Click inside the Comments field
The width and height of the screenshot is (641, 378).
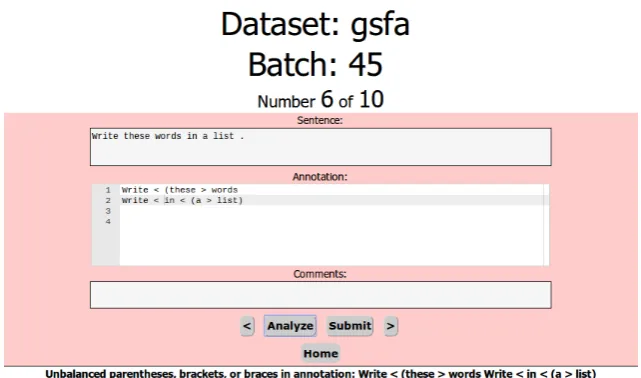click(320, 295)
